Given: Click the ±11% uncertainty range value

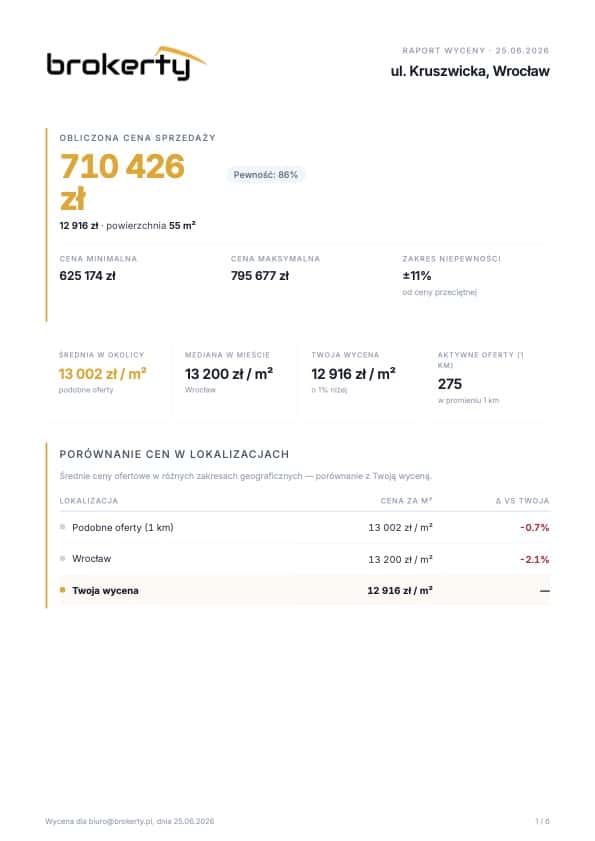Looking at the screenshot, I should pyautogui.click(x=417, y=276).
